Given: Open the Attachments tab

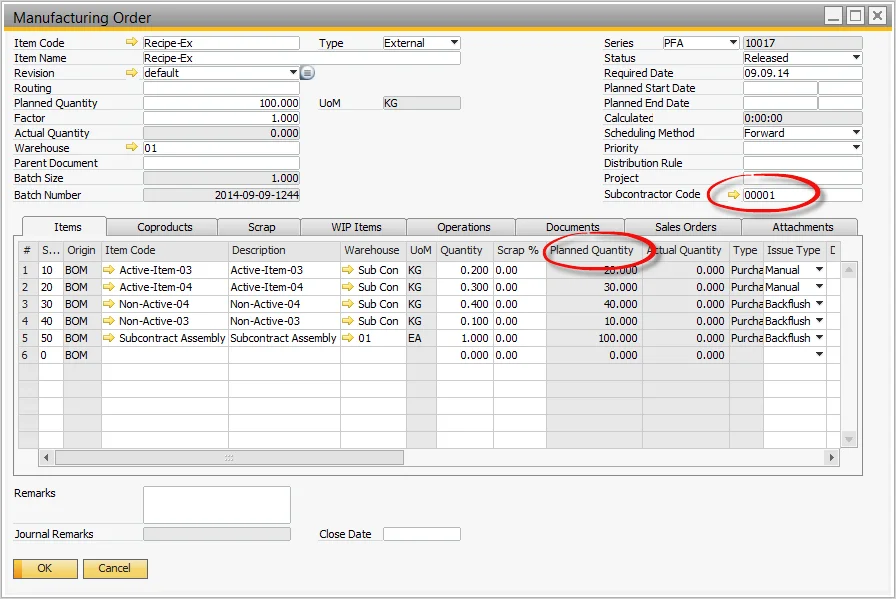Looking at the screenshot, I should click(x=802, y=227).
